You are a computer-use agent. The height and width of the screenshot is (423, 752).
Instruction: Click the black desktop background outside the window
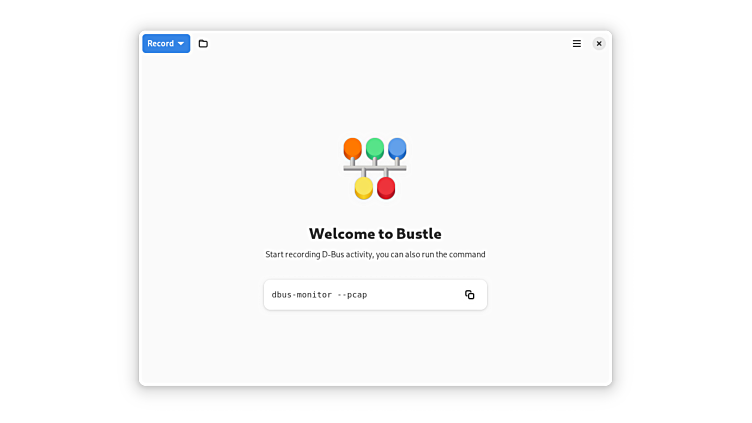click(60, 200)
